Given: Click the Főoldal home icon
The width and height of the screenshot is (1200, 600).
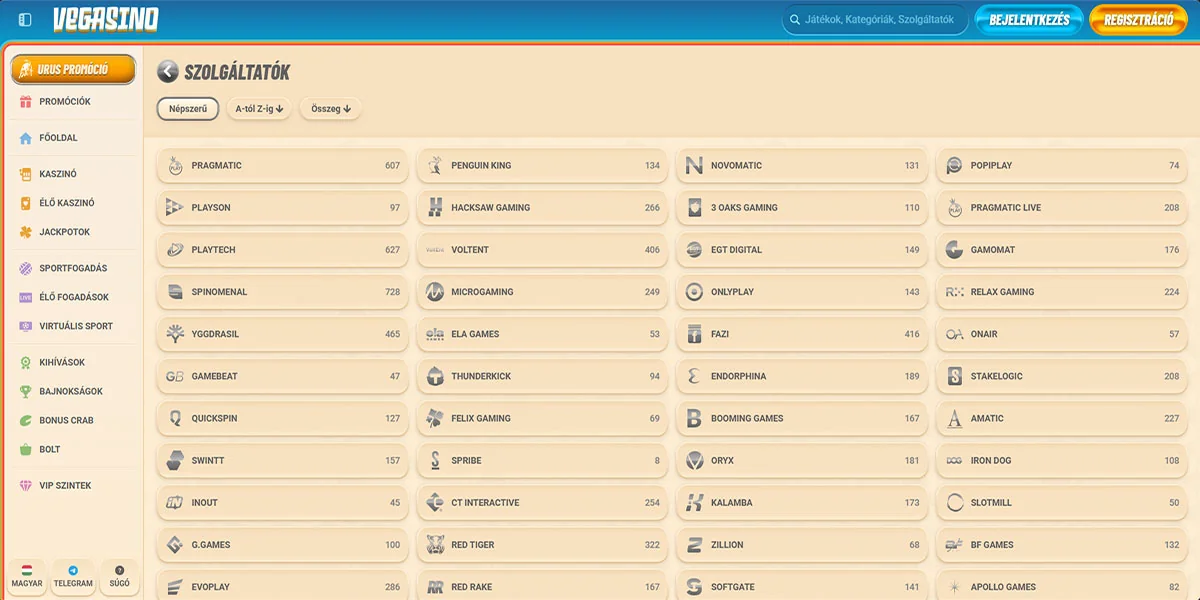Looking at the screenshot, I should [26, 138].
